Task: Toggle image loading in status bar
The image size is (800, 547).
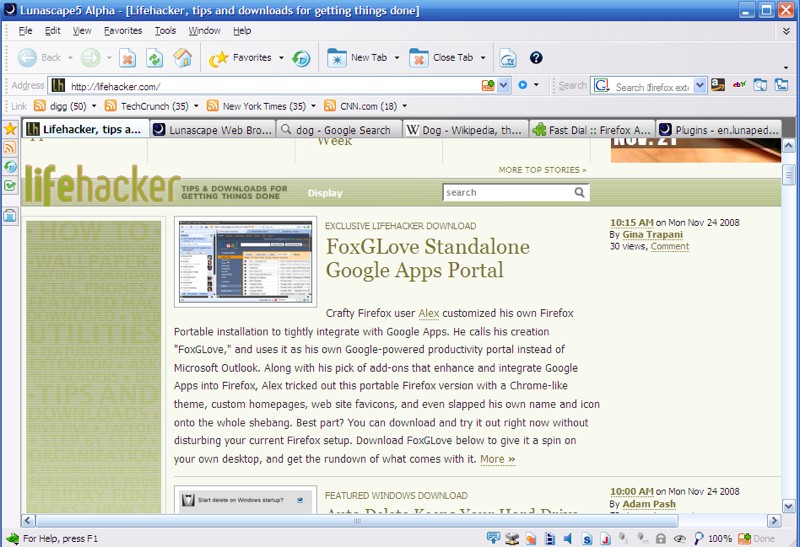Action: [531, 539]
